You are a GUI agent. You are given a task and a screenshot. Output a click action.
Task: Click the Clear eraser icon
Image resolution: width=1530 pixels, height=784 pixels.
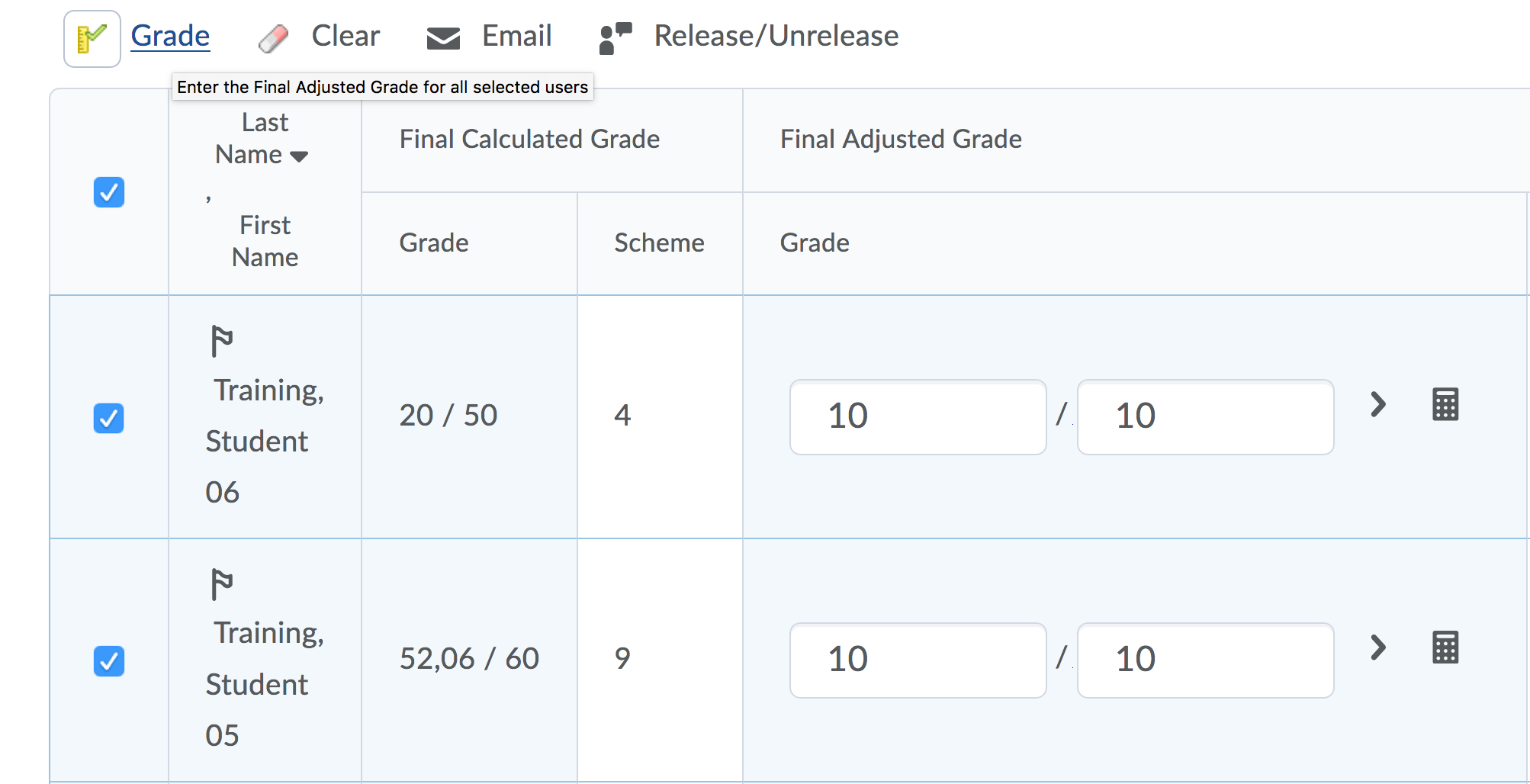273,38
